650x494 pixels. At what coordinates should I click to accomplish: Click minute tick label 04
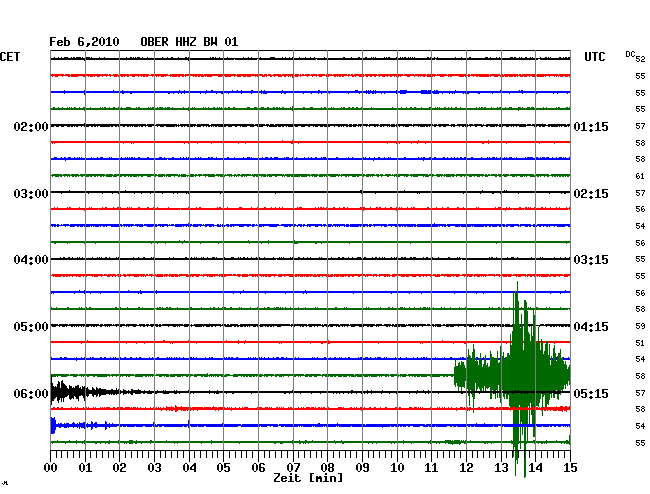click(x=189, y=468)
